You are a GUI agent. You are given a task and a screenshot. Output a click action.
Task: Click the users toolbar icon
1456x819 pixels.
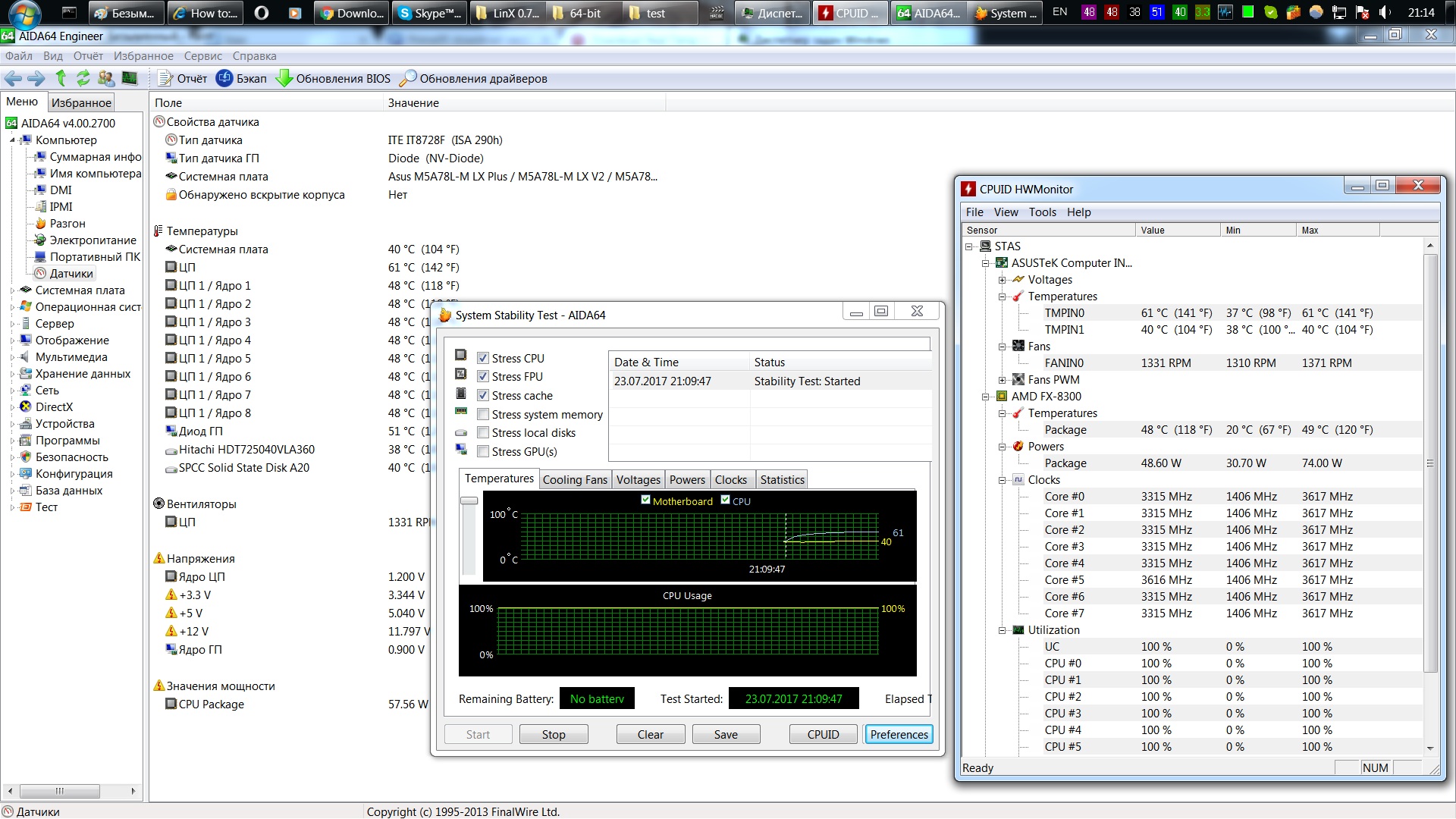click(106, 78)
